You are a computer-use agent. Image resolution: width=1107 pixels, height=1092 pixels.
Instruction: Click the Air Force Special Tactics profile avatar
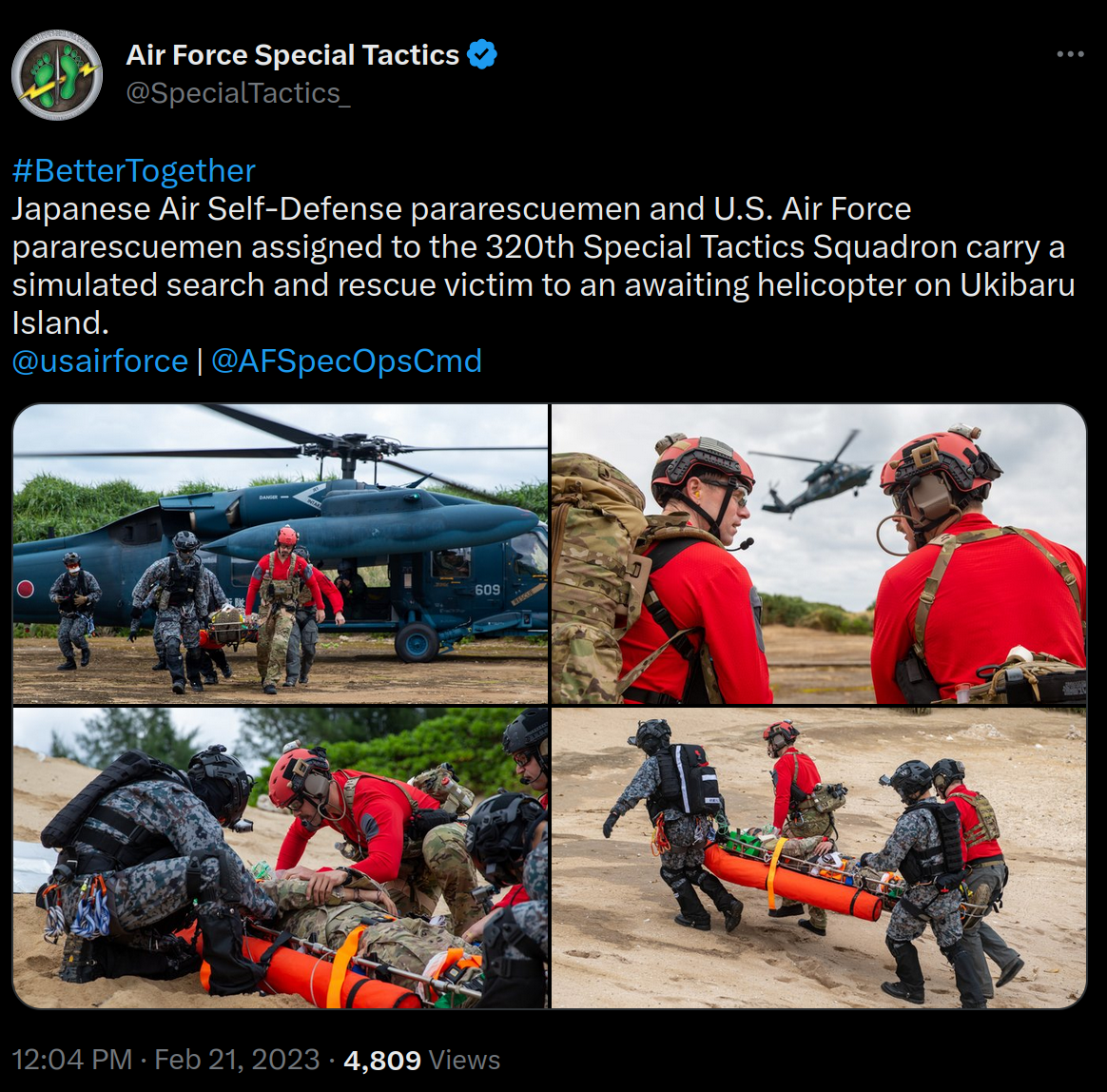coord(57,74)
